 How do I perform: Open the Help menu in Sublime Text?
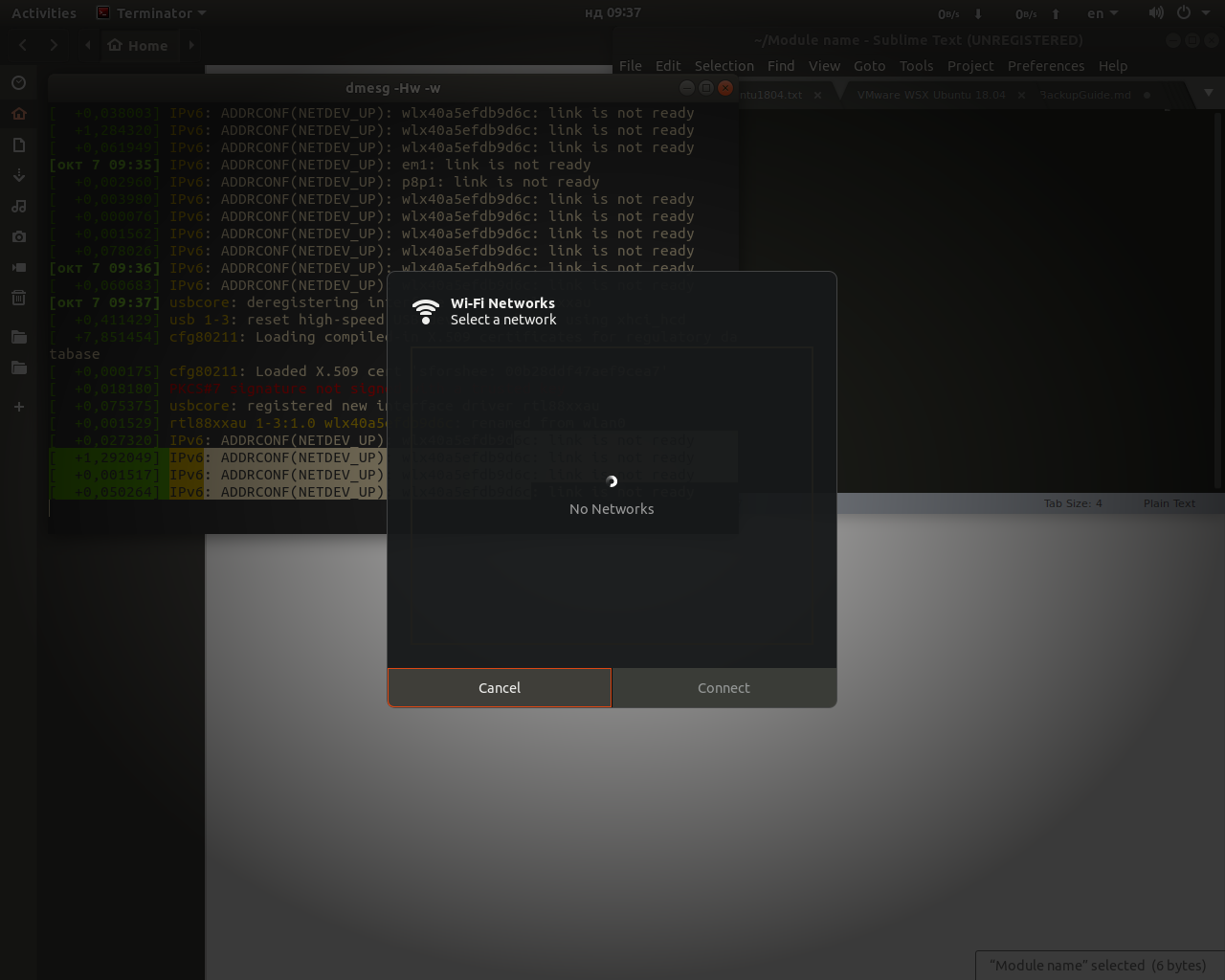click(x=1113, y=66)
